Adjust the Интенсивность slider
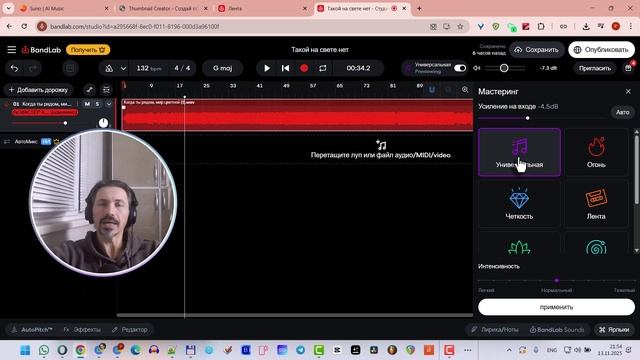 pos(556,280)
